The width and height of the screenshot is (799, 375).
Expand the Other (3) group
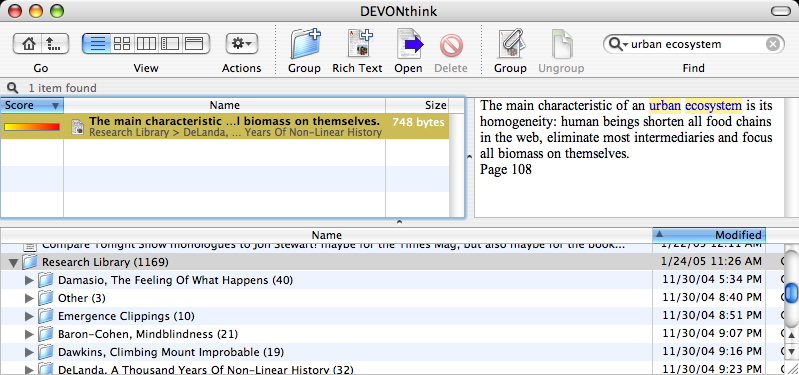tap(29, 298)
